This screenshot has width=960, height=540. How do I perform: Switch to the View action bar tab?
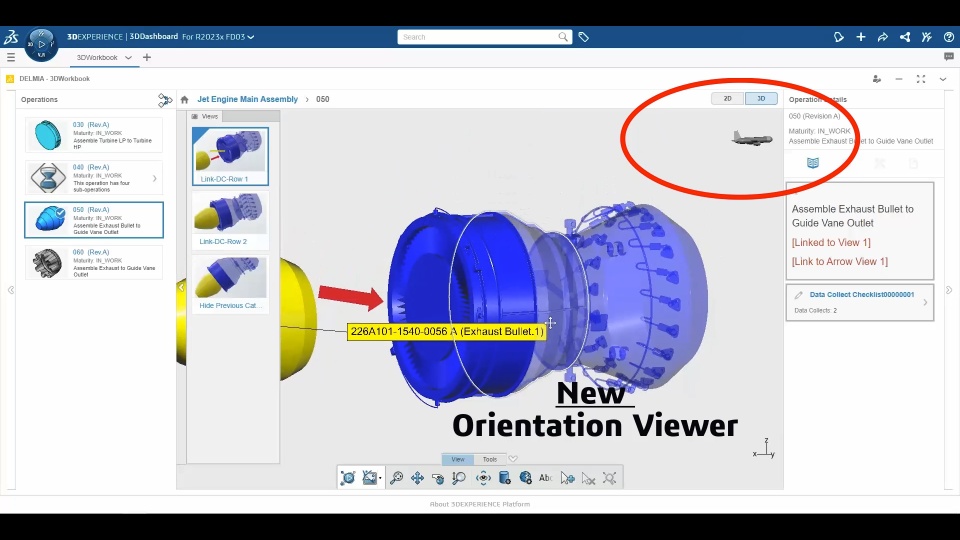coord(458,459)
